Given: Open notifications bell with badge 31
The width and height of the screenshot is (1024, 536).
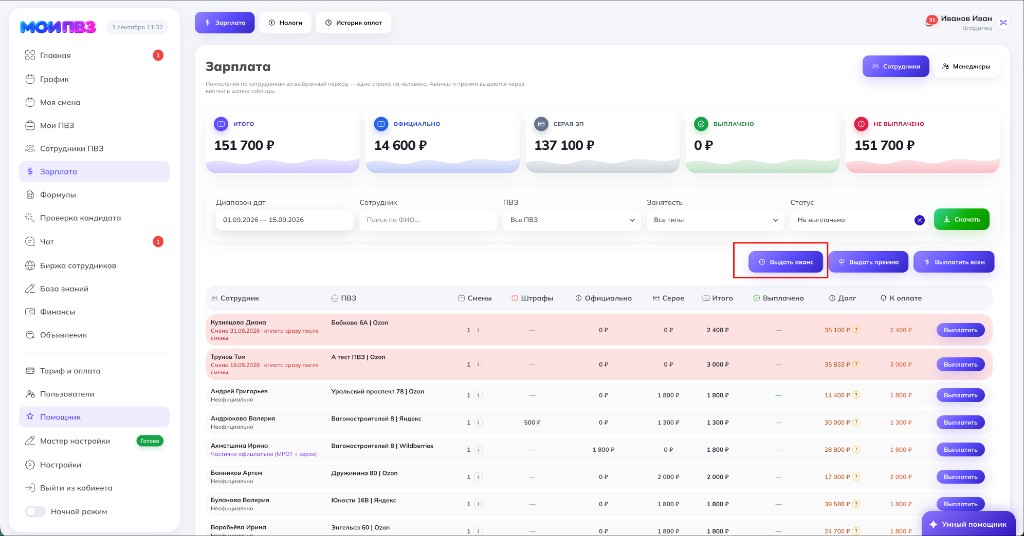Looking at the screenshot, I should pyautogui.click(x=931, y=21).
